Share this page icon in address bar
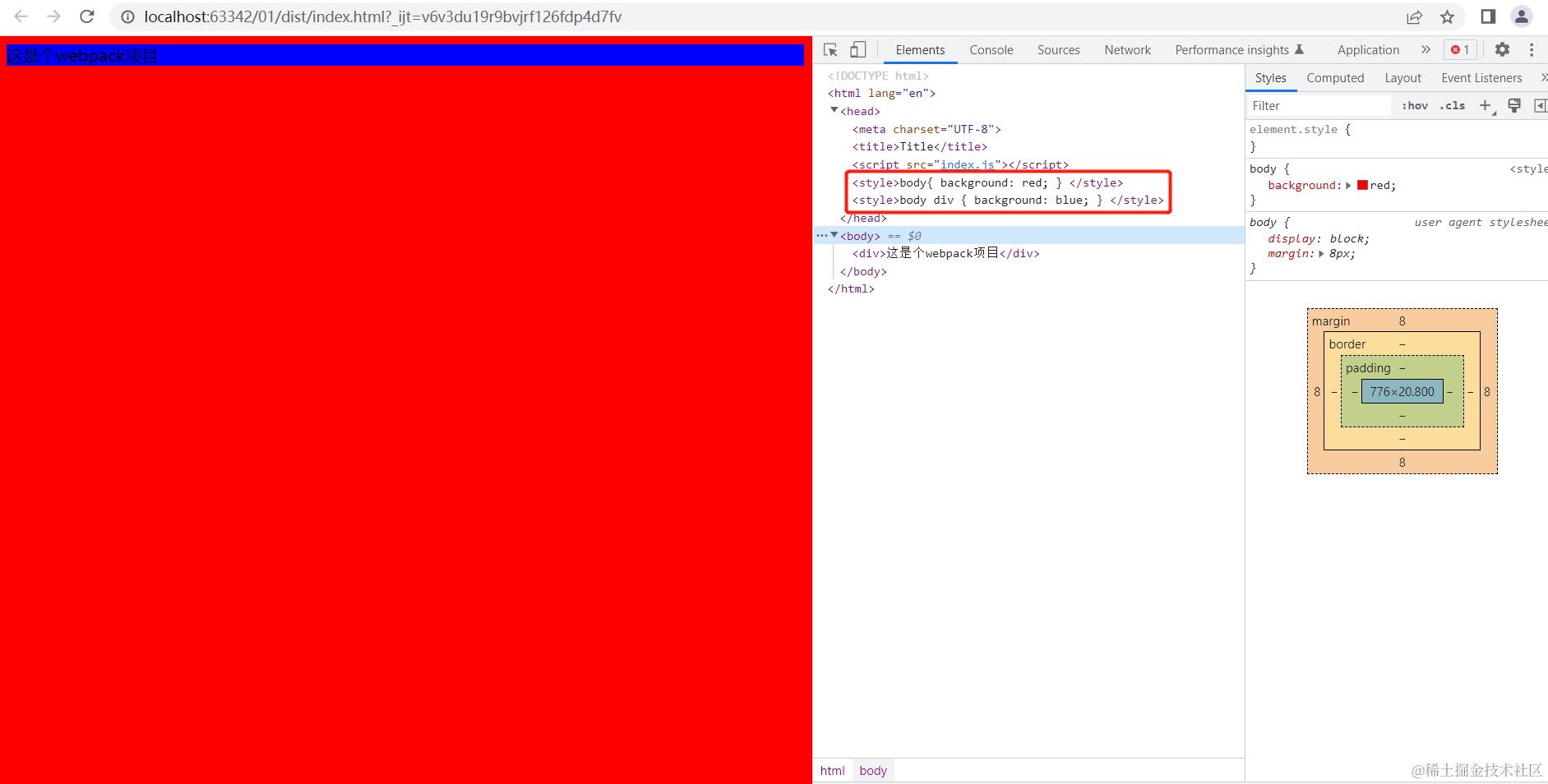1548x784 pixels. [x=1415, y=16]
